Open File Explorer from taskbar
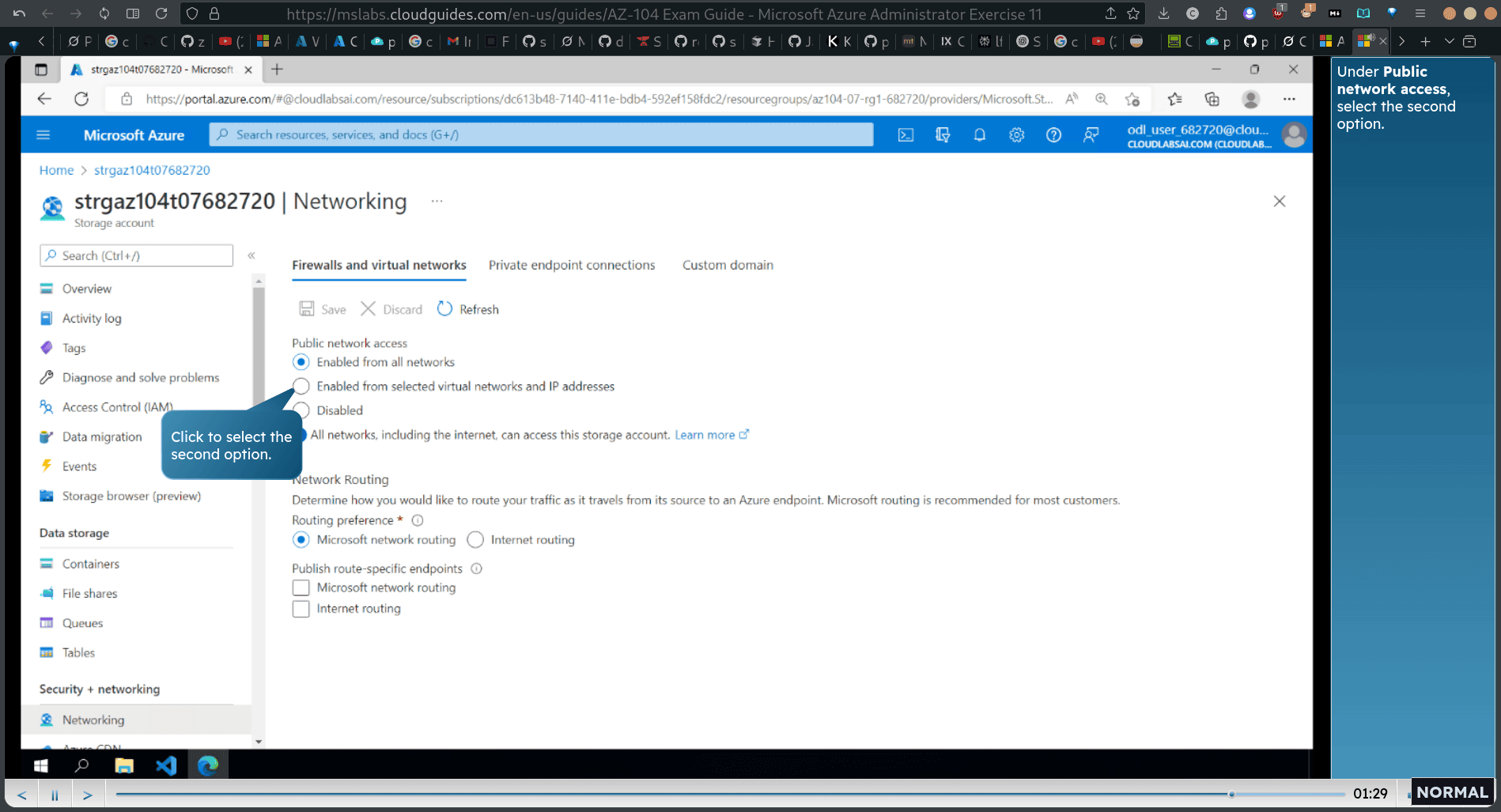 (x=124, y=765)
